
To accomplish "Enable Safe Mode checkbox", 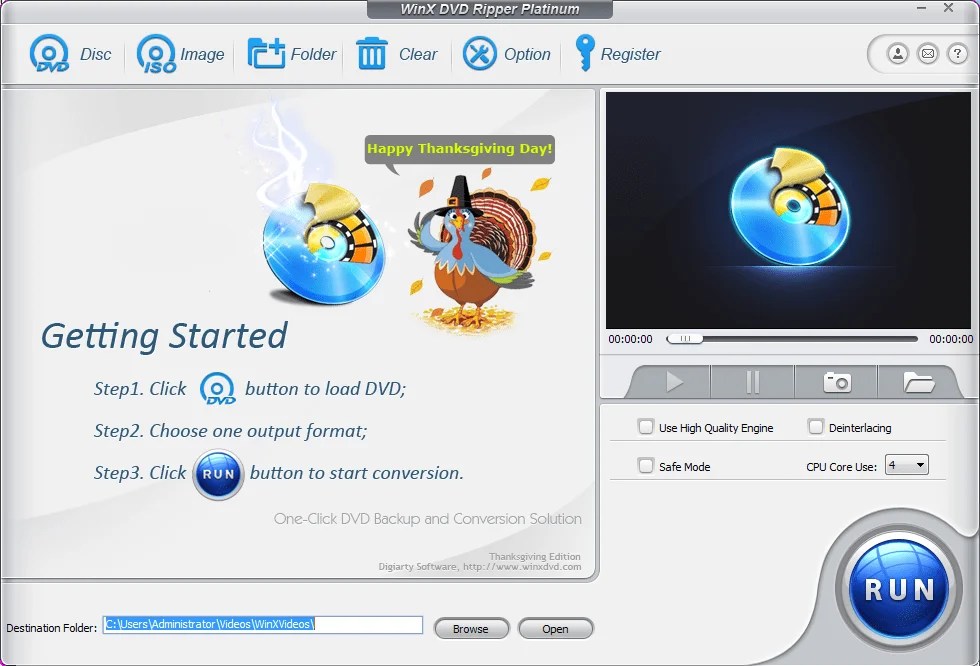I will click(x=646, y=465).
